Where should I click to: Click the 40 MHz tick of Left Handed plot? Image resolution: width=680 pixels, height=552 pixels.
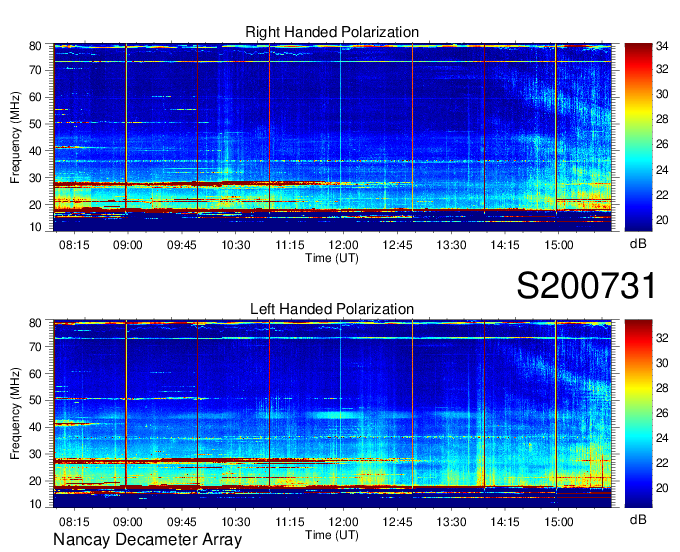tap(35, 427)
